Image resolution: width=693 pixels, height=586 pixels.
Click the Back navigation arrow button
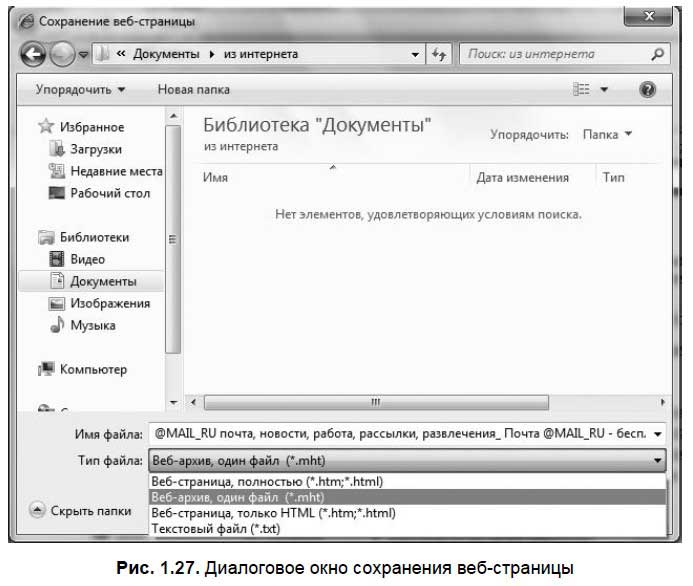[34, 54]
